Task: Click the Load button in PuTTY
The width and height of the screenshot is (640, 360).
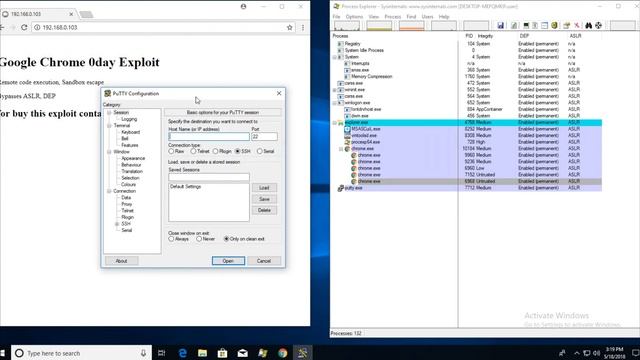Action: pyautogui.click(x=264, y=188)
